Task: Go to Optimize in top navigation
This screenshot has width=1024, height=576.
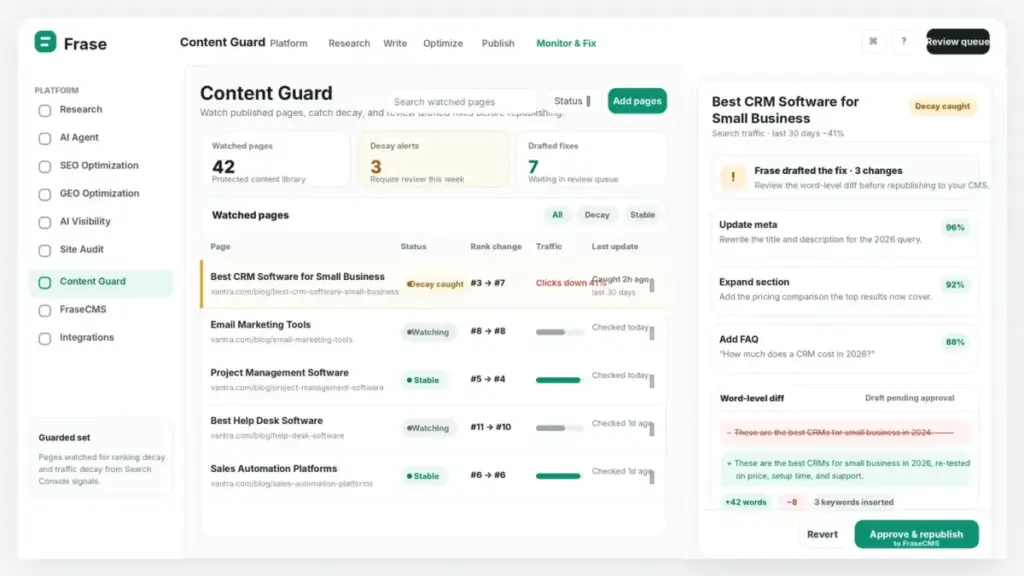Action: pos(443,43)
